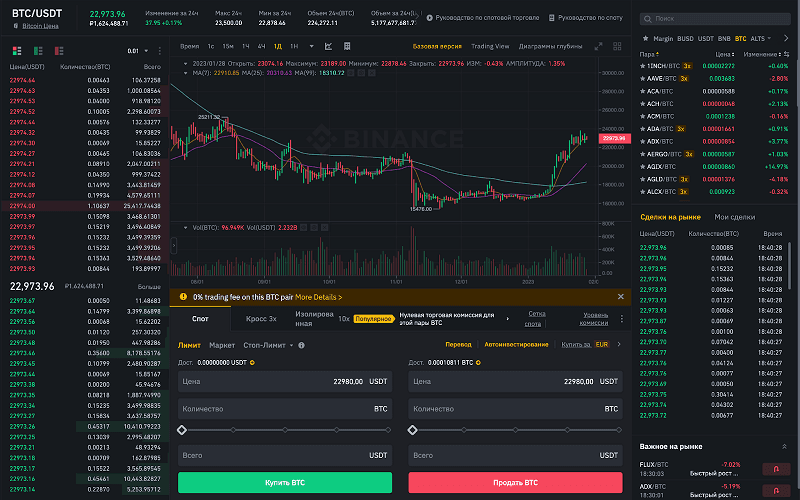Open order book more options menu
The height and width of the screenshot is (500, 800).
point(160,51)
